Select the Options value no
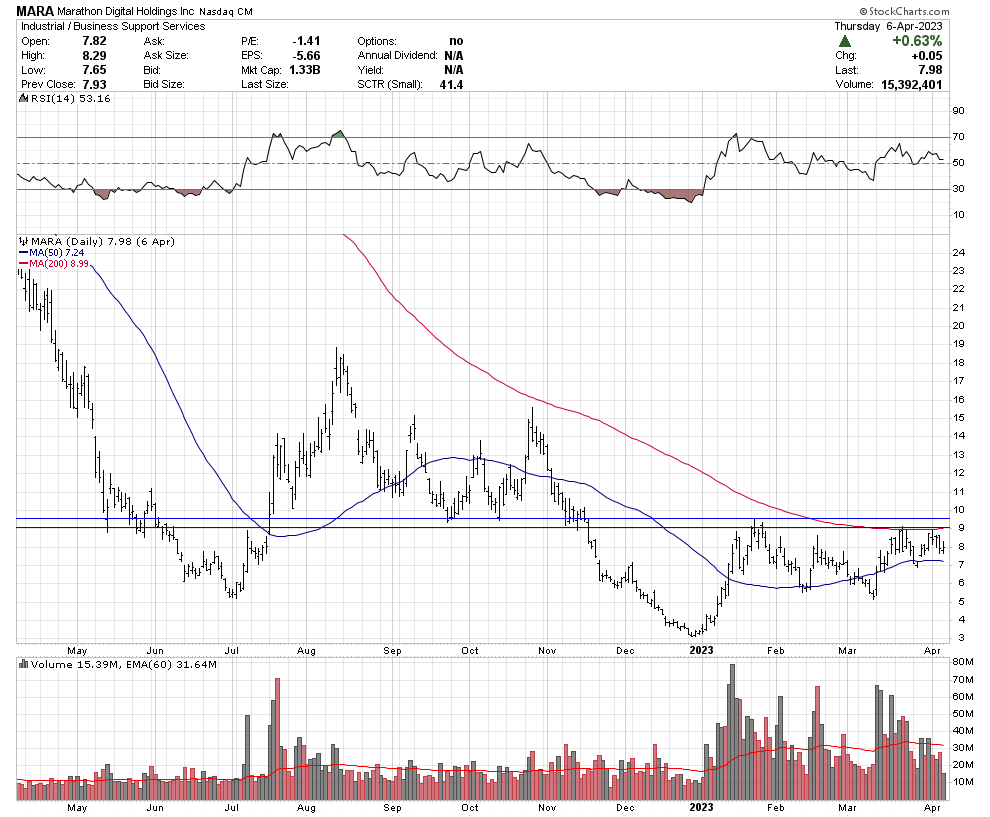Screen dimensions: 990x817 pyautogui.click(x=456, y=41)
